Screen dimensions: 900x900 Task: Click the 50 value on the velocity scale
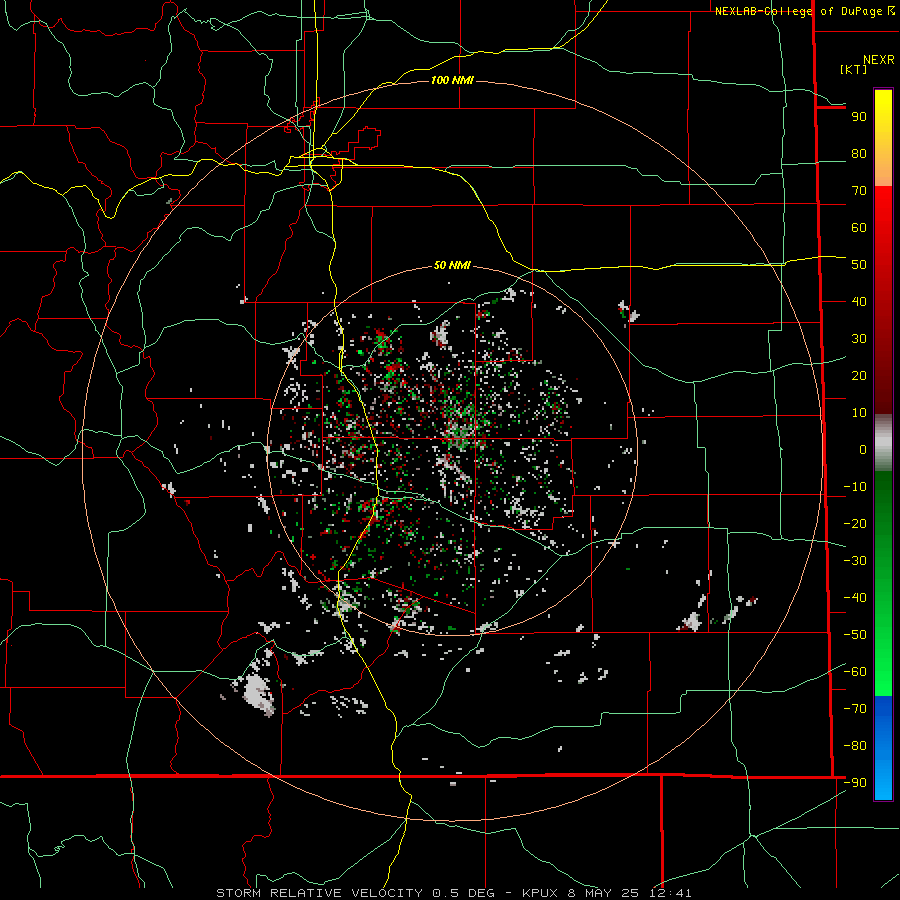(859, 265)
